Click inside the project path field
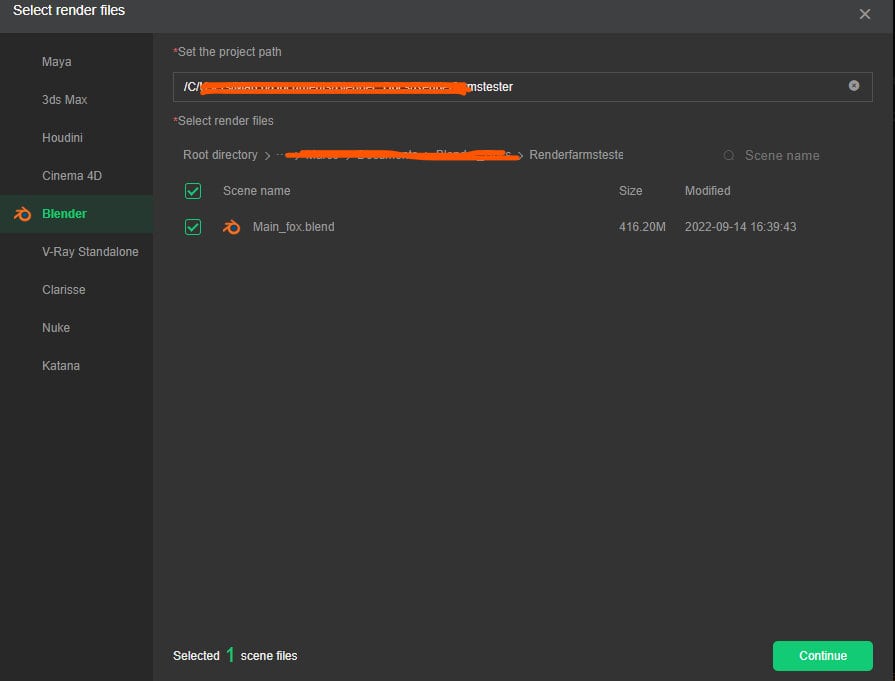 point(500,86)
